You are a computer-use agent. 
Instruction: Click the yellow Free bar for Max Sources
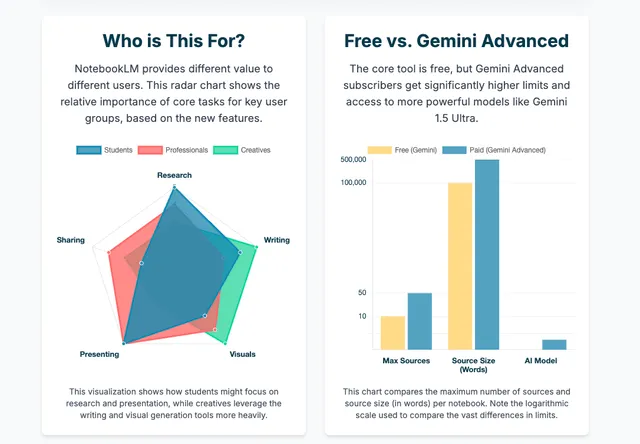(x=393, y=332)
